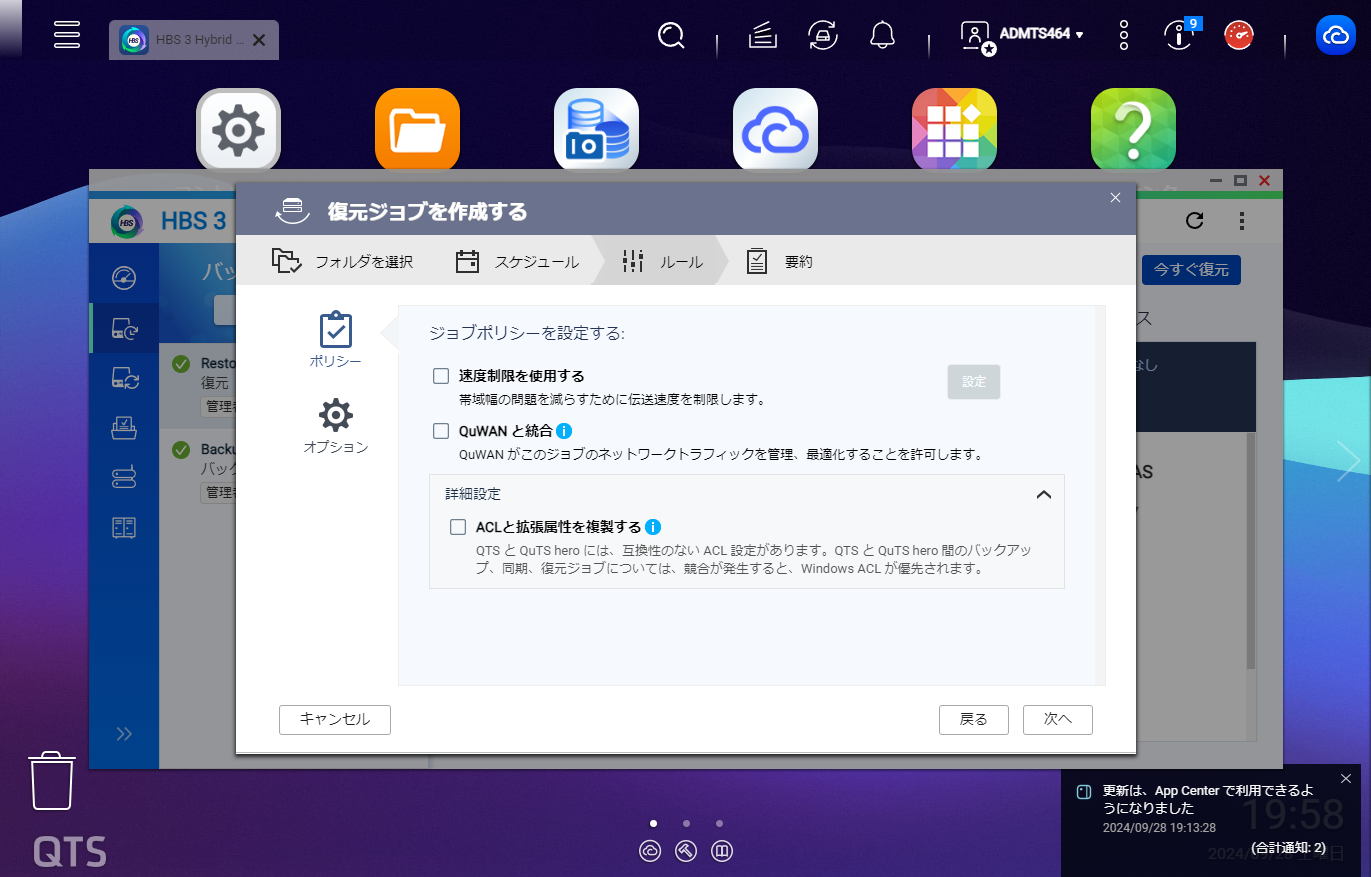Expand the HBS sidebar with double chevron
Image resolution: width=1371 pixels, height=877 pixels.
(124, 734)
